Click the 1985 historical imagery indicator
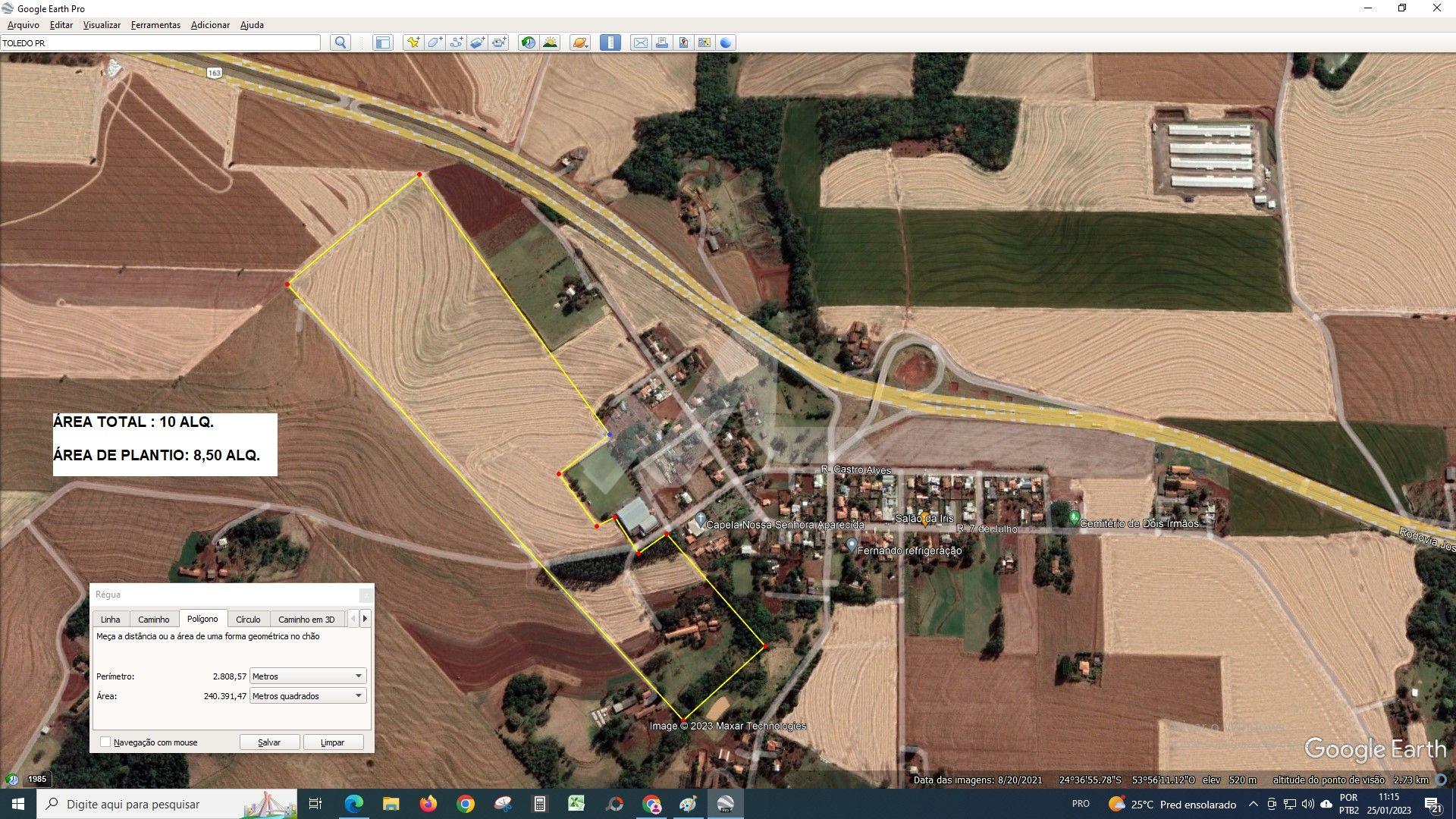1456x819 pixels. (37, 779)
